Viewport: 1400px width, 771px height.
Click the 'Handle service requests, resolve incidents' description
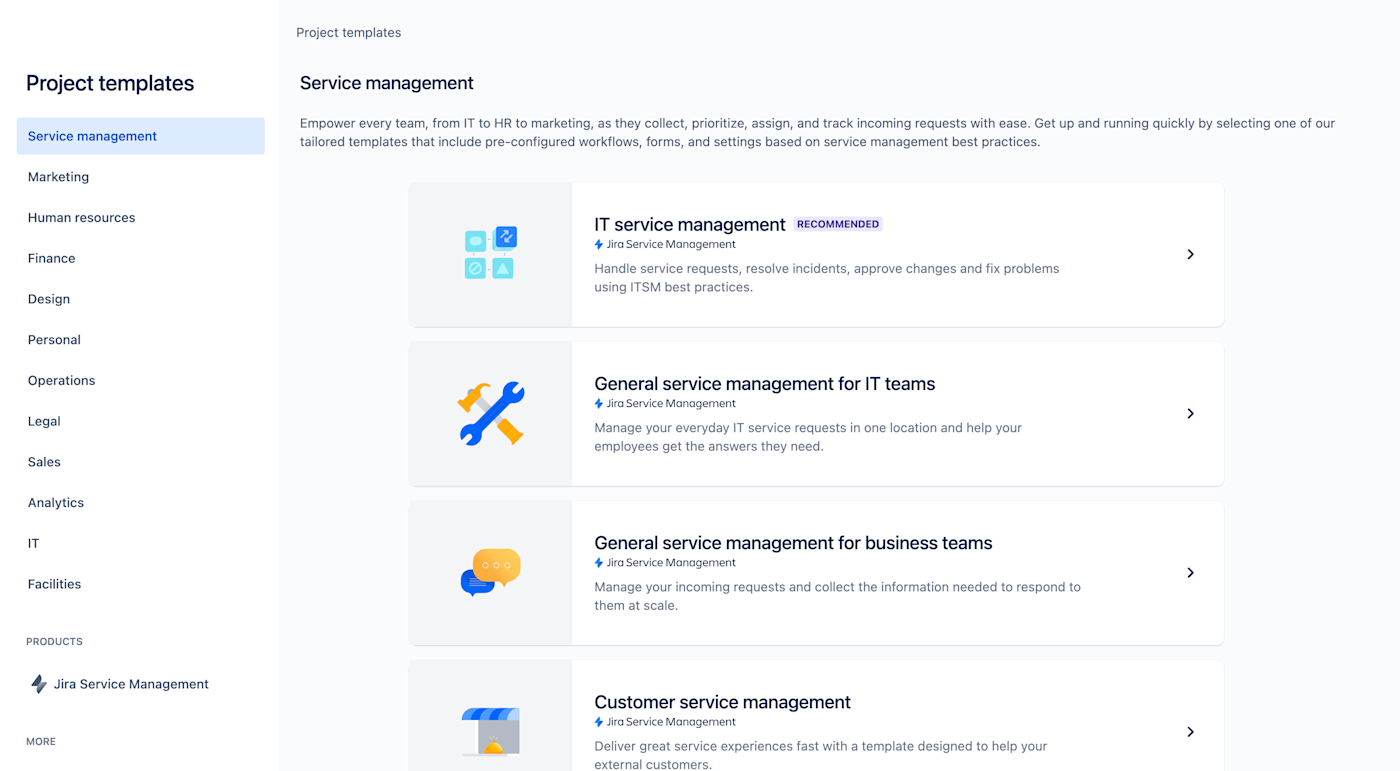click(x=827, y=278)
